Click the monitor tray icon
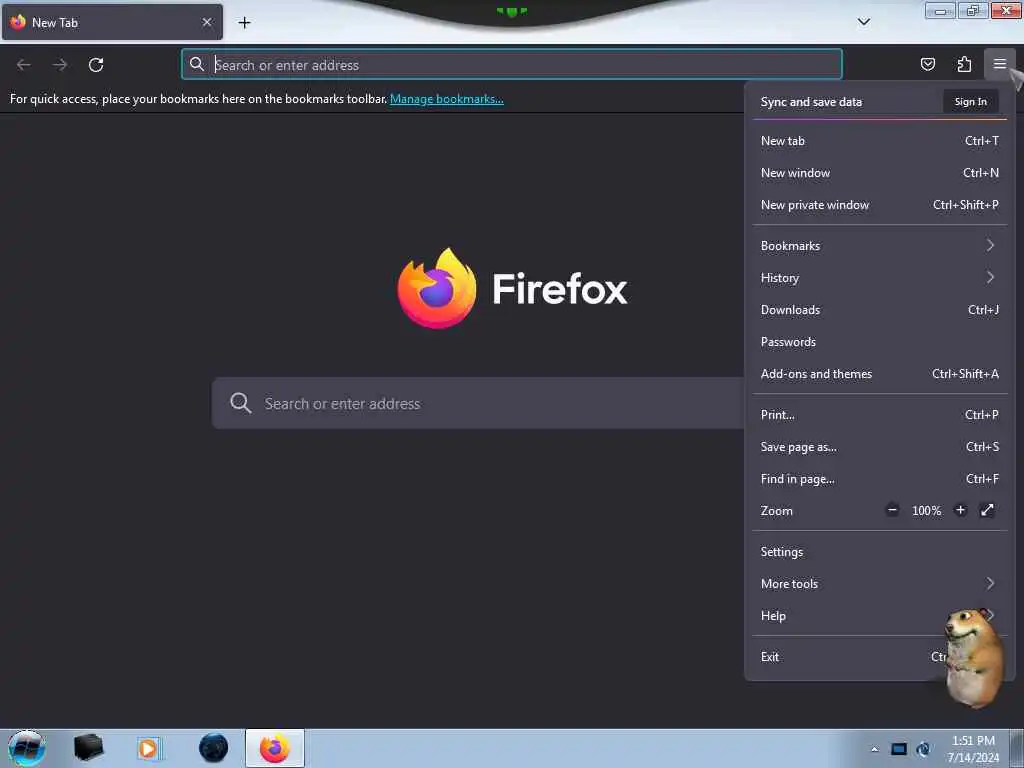This screenshot has width=1024, height=768. pyautogui.click(x=899, y=749)
